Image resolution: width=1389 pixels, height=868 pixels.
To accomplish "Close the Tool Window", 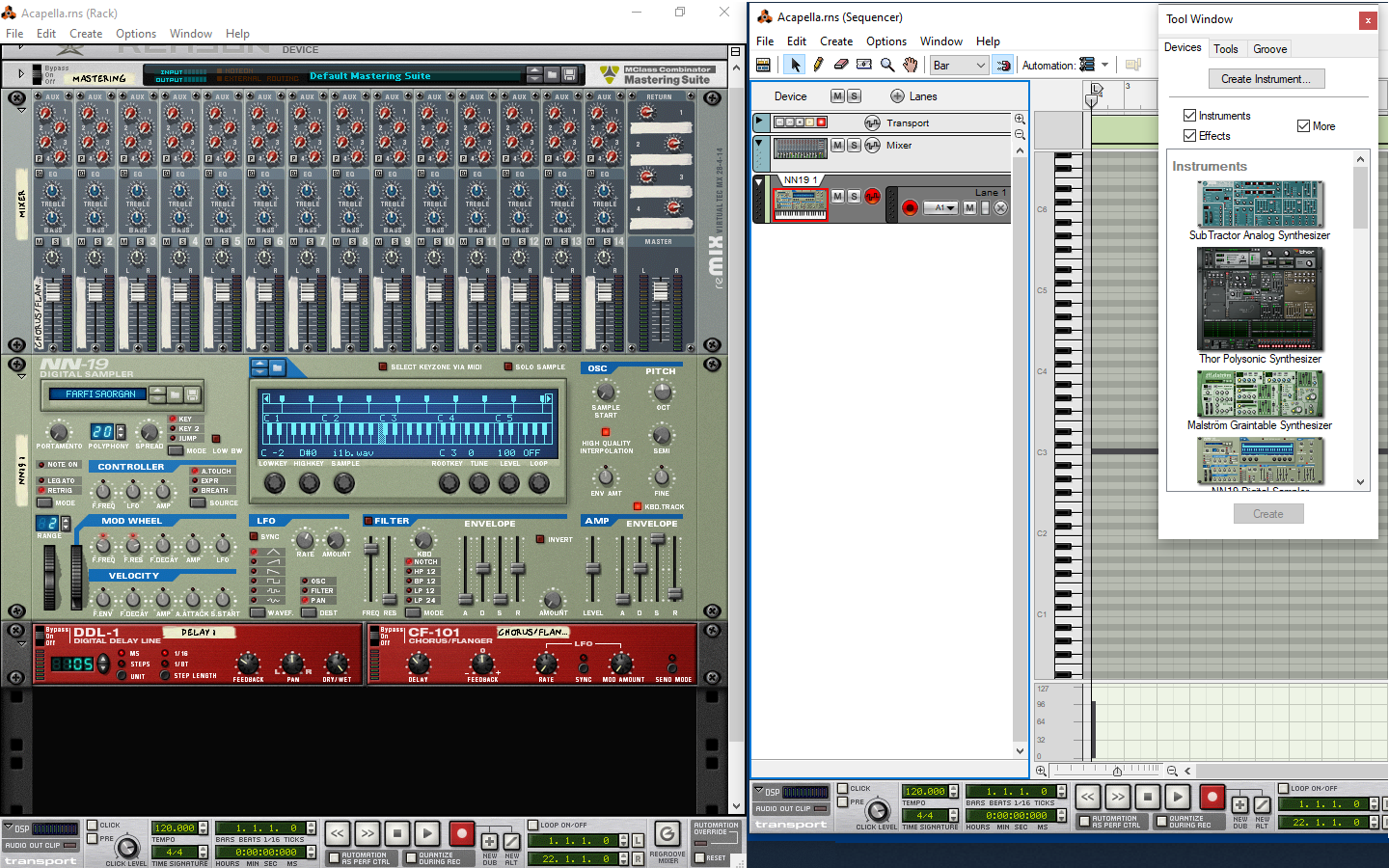I will (x=1367, y=20).
